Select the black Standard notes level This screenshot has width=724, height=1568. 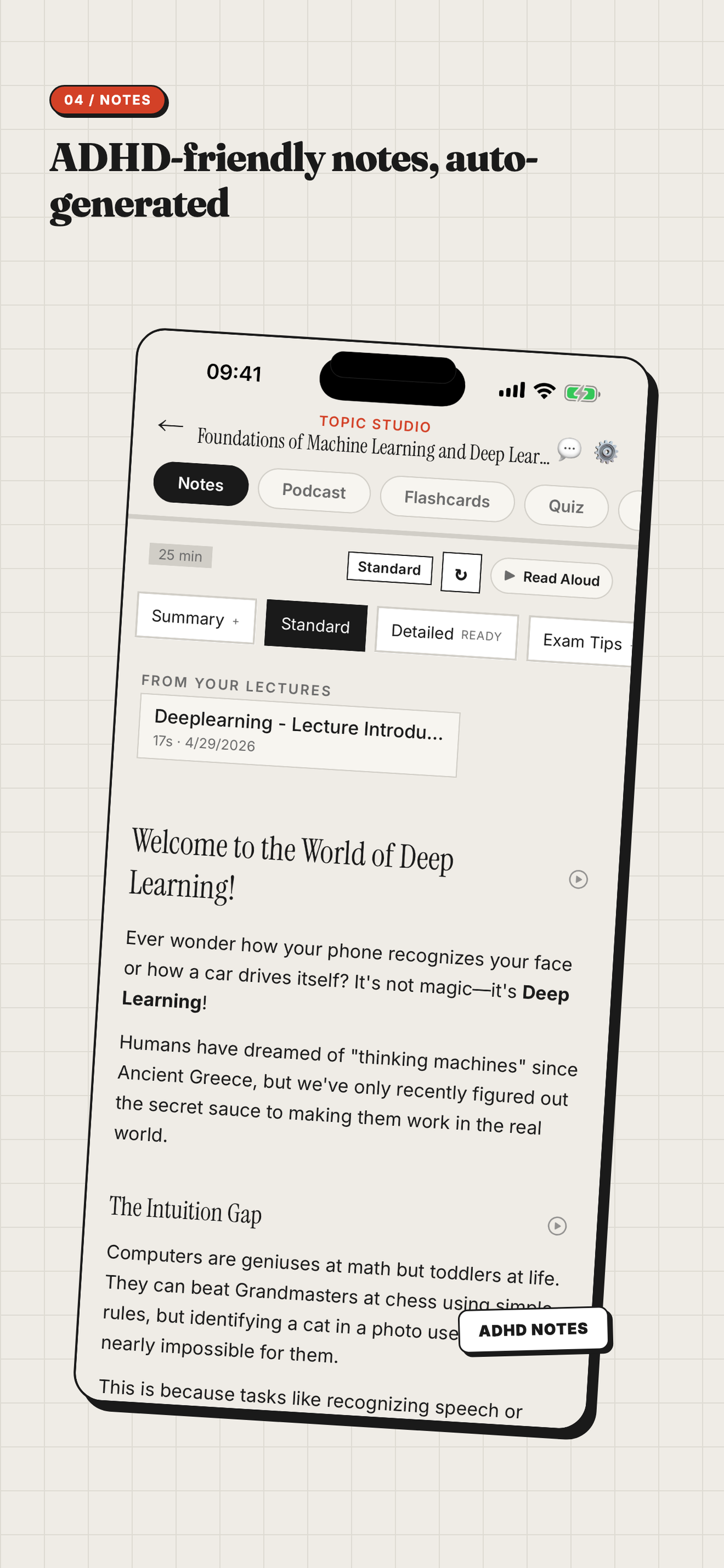click(x=316, y=625)
